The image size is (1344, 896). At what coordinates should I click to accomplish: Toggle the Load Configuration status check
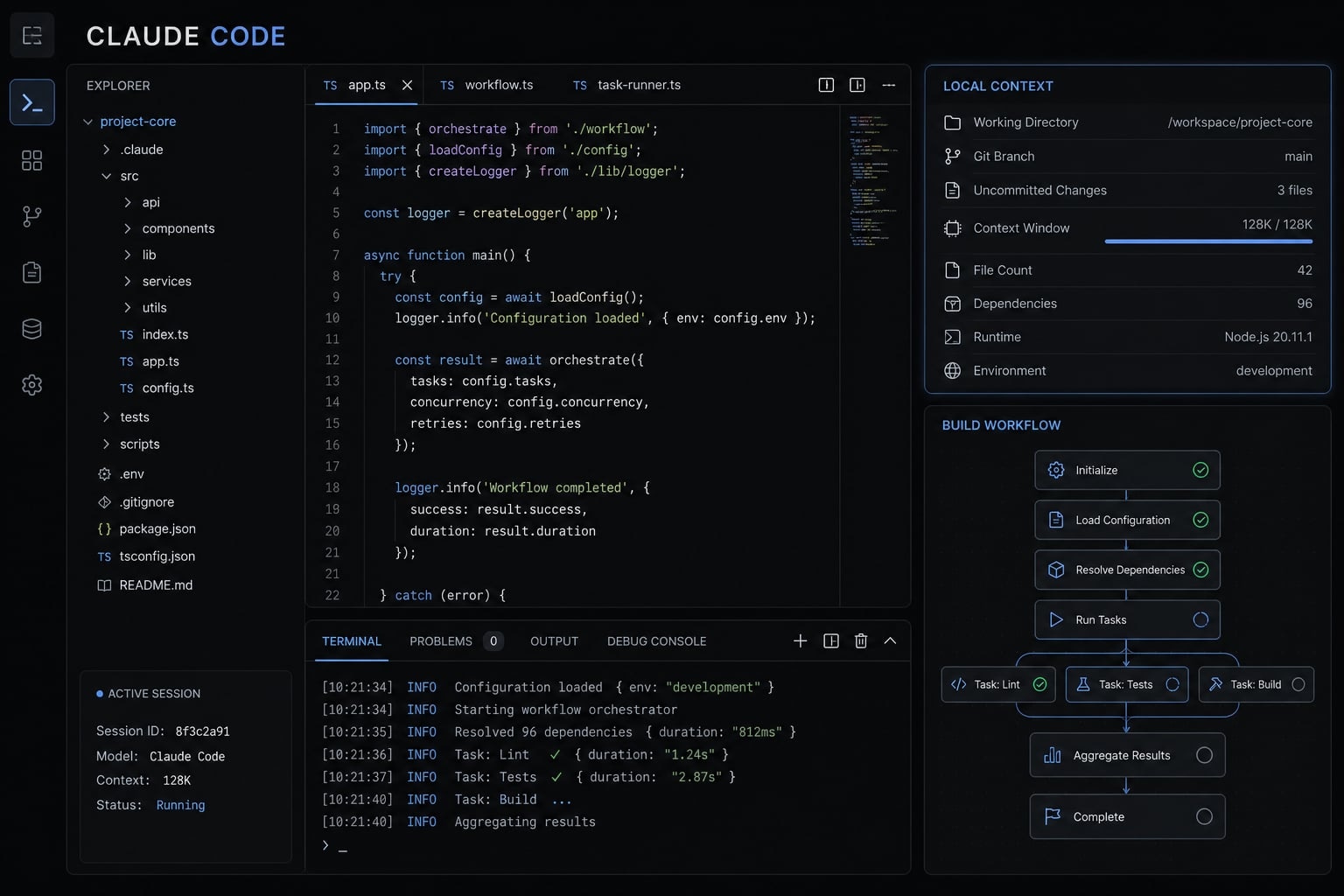pyautogui.click(x=1200, y=520)
